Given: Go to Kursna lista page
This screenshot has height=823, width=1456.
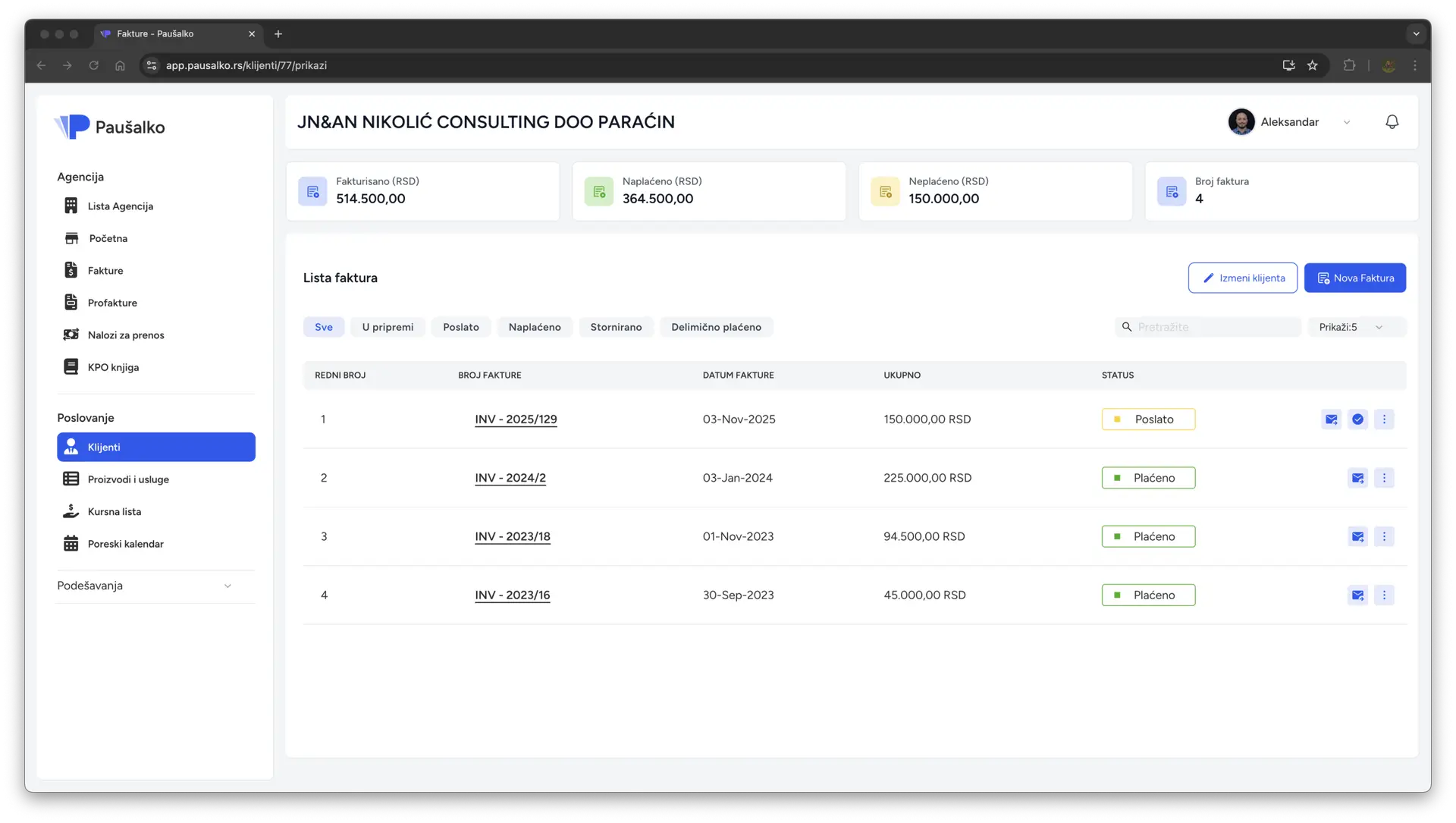Looking at the screenshot, I should pyautogui.click(x=114, y=512).
